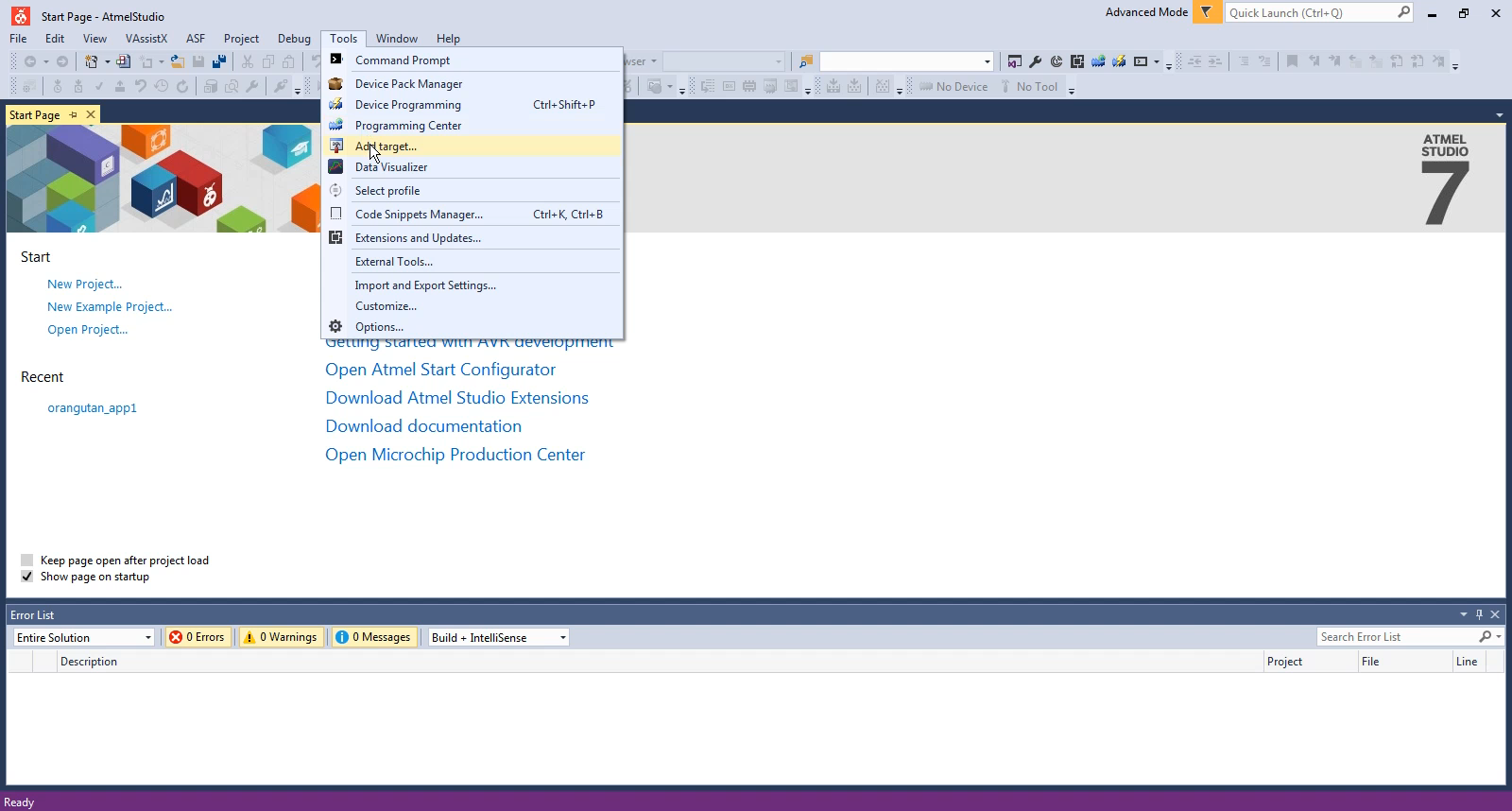Launch Data Visualizer from Tools menu

click(x=472, y=166)
